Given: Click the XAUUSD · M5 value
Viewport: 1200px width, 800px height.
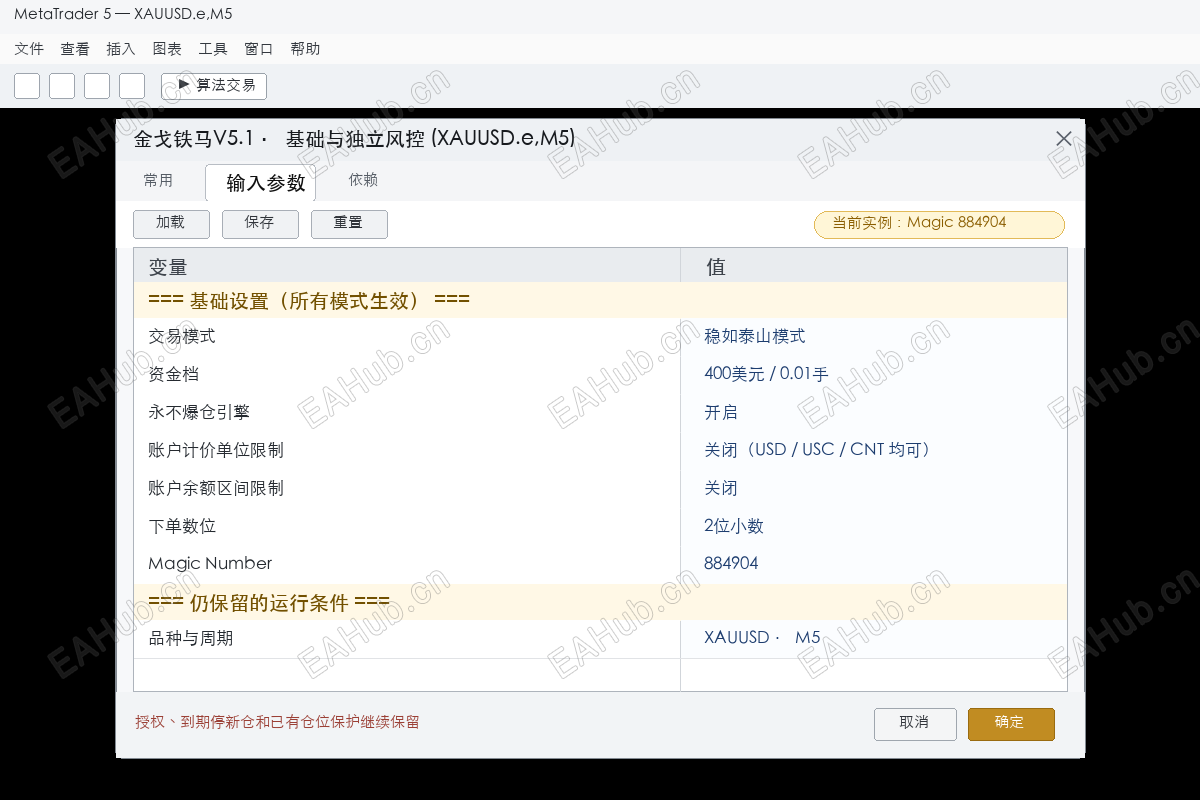Looking at the screenshot, I should (x=762, y=638).
